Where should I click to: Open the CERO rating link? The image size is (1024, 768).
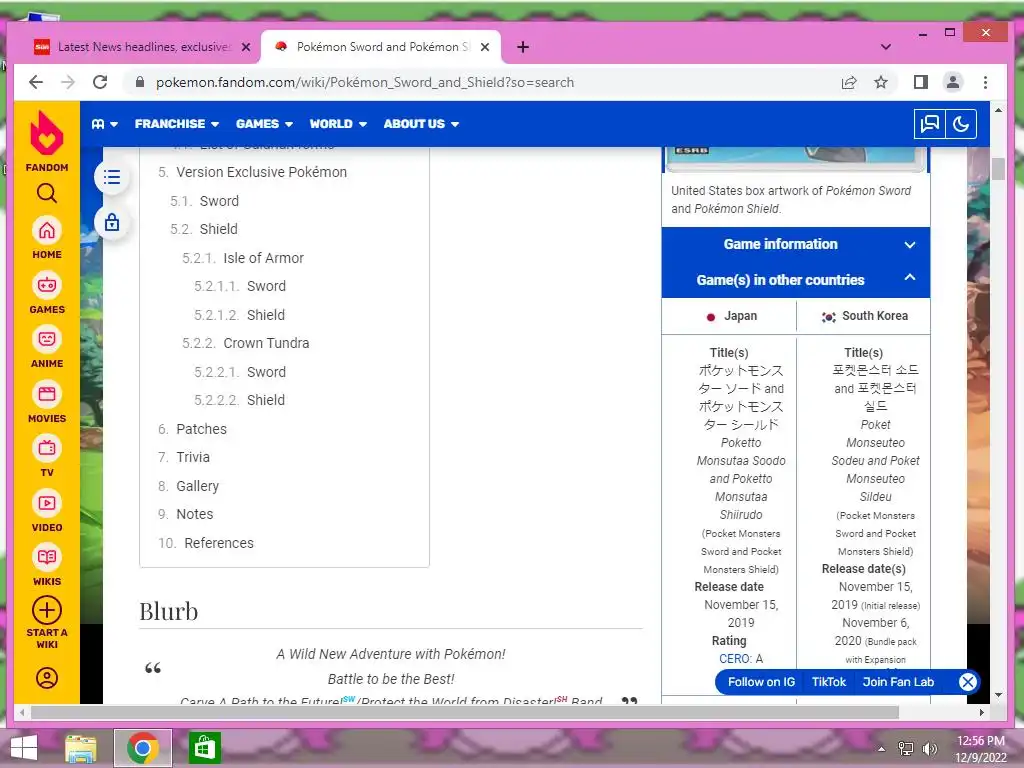point(734,659)
